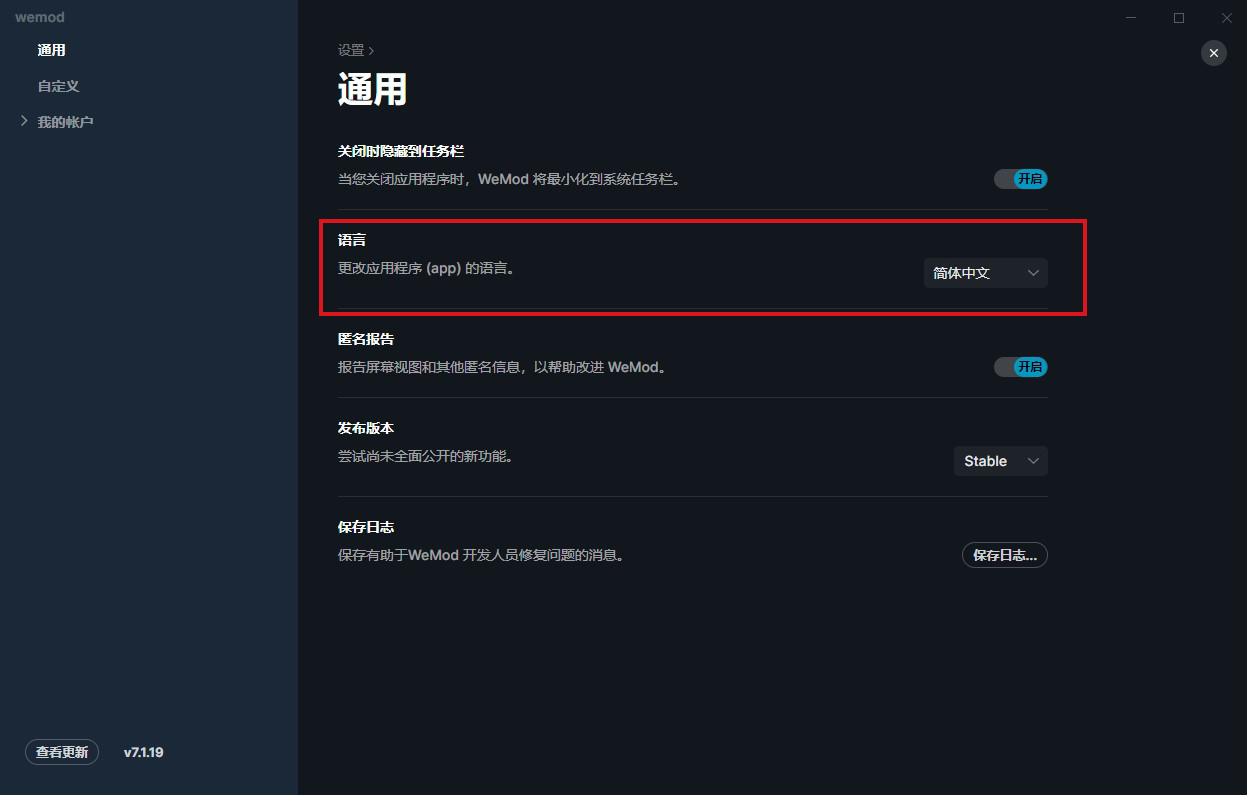The width and height of the screenshot is (1247, 795).
Task: Click the 设置 breadcrumb link
Action: tap(351, 50)
